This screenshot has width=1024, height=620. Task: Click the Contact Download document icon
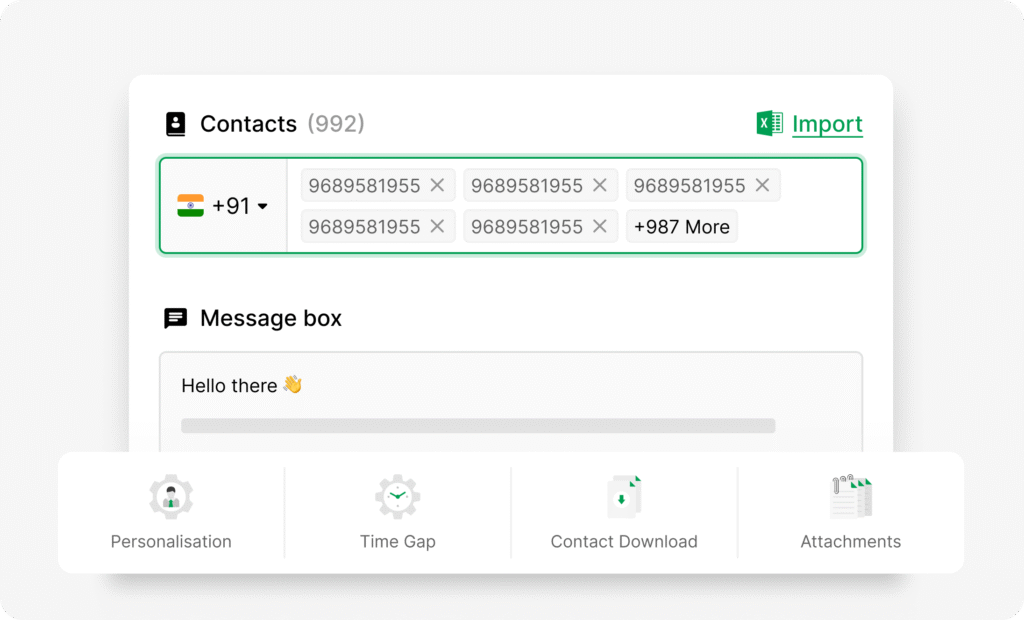pyautogui.click(x=624, y=496)
